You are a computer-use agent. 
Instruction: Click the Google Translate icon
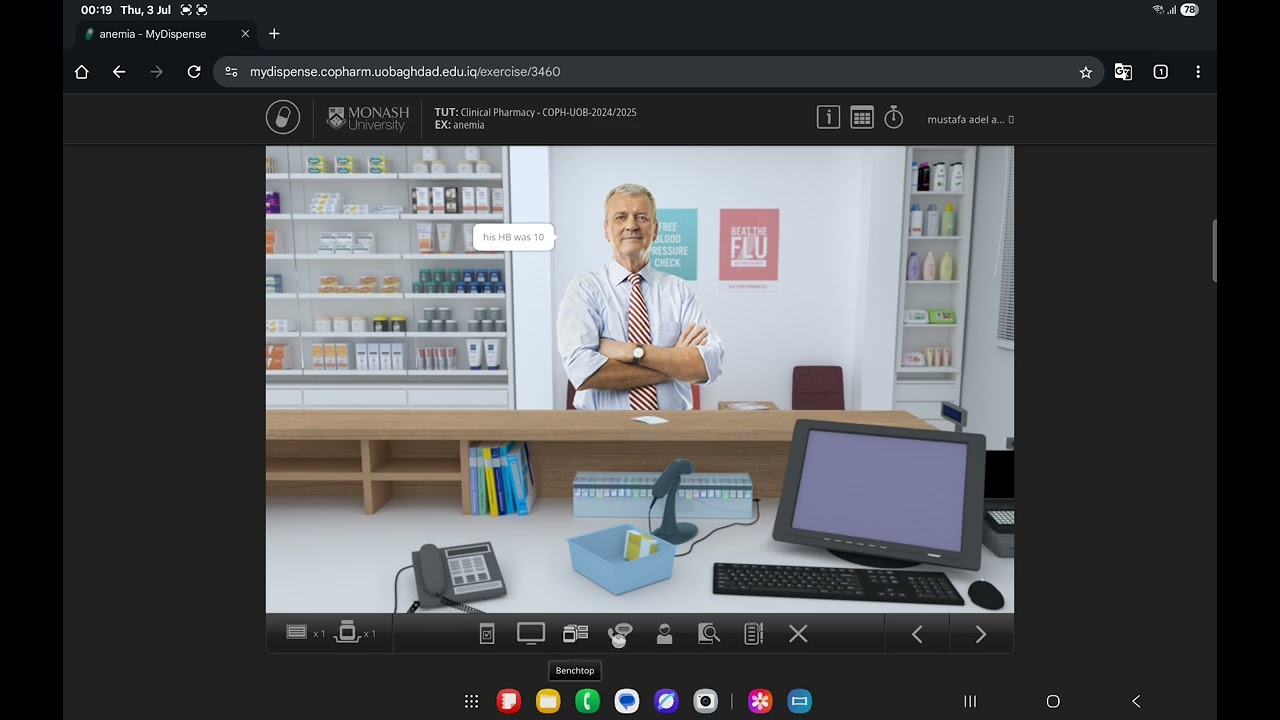pyautogui.click(x=1123, y=72)
